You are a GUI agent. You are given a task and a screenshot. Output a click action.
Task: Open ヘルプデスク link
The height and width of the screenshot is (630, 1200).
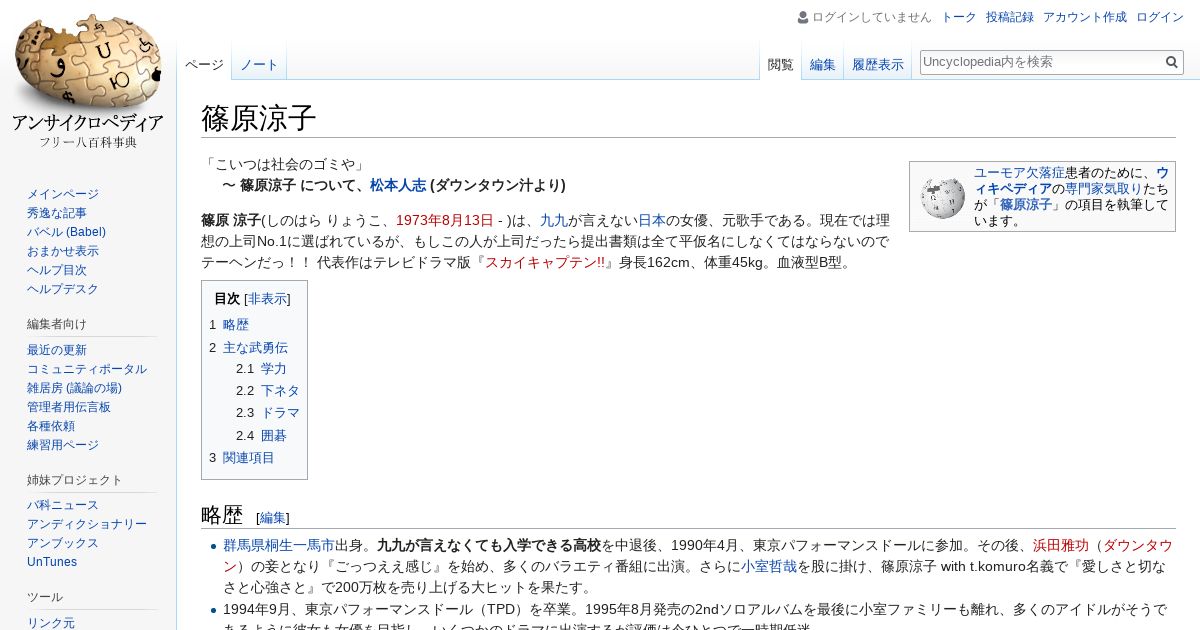pos(63,289)
